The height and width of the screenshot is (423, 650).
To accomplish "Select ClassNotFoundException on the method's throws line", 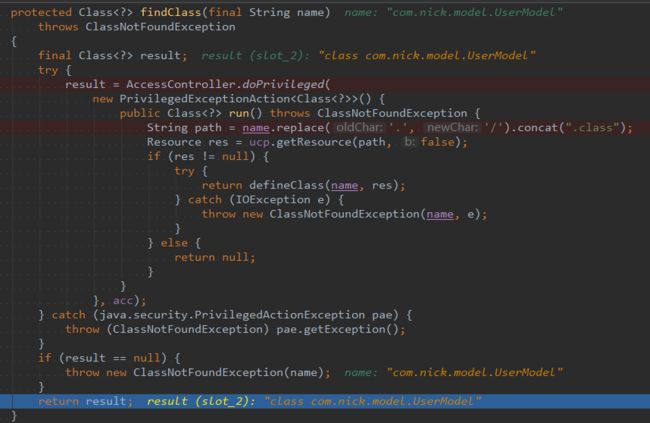I will pos(160,27).
